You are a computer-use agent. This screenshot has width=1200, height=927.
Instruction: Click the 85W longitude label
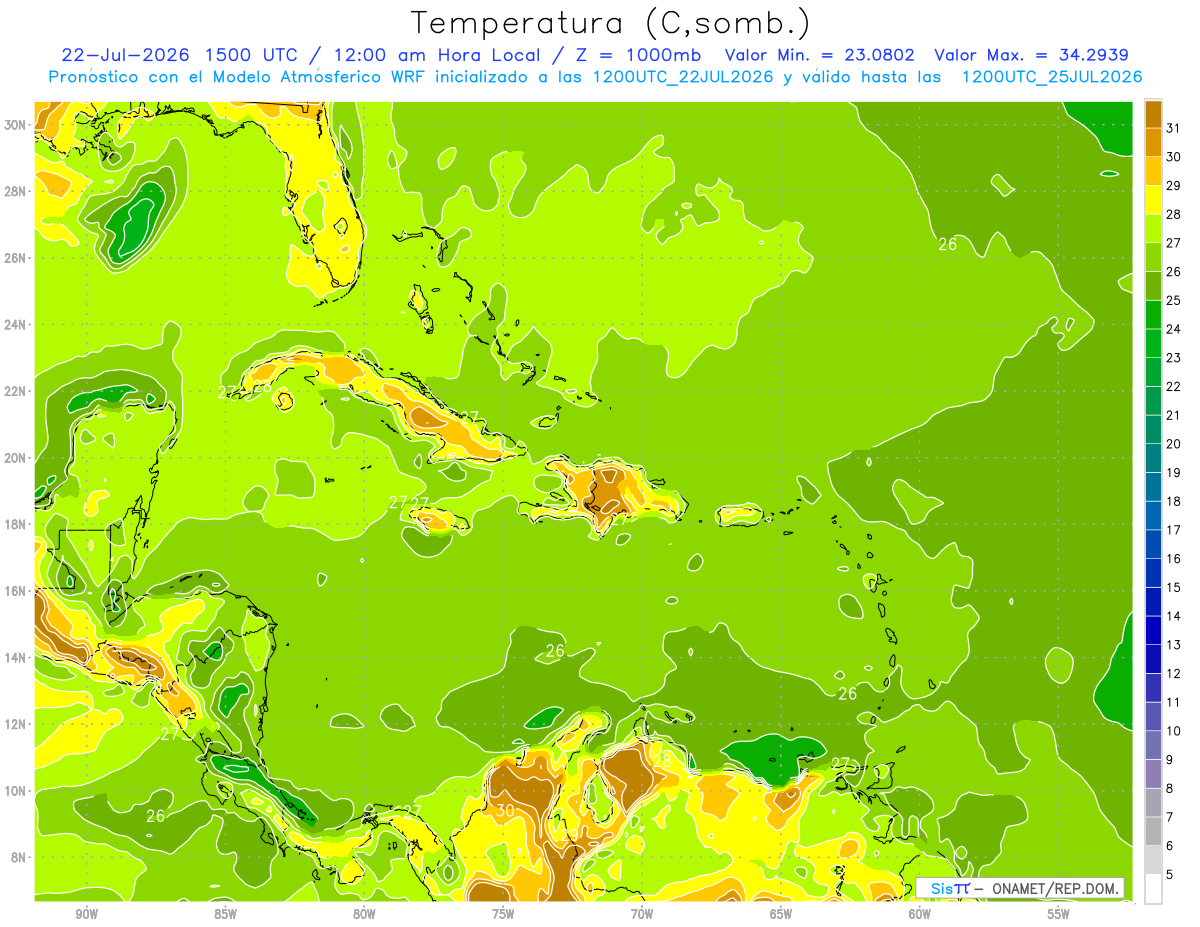pyautogui.click(x=225, y=915)
